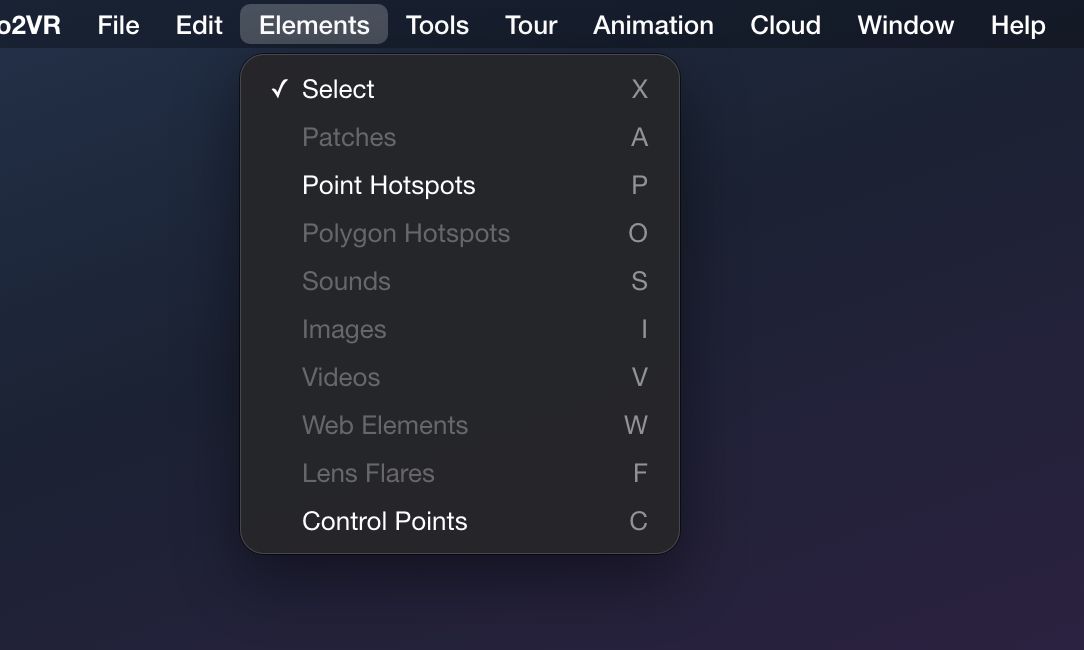Open the Tools menu
Image resolution: width=1084 pixels, height=650 pixels.
(437, 25)
